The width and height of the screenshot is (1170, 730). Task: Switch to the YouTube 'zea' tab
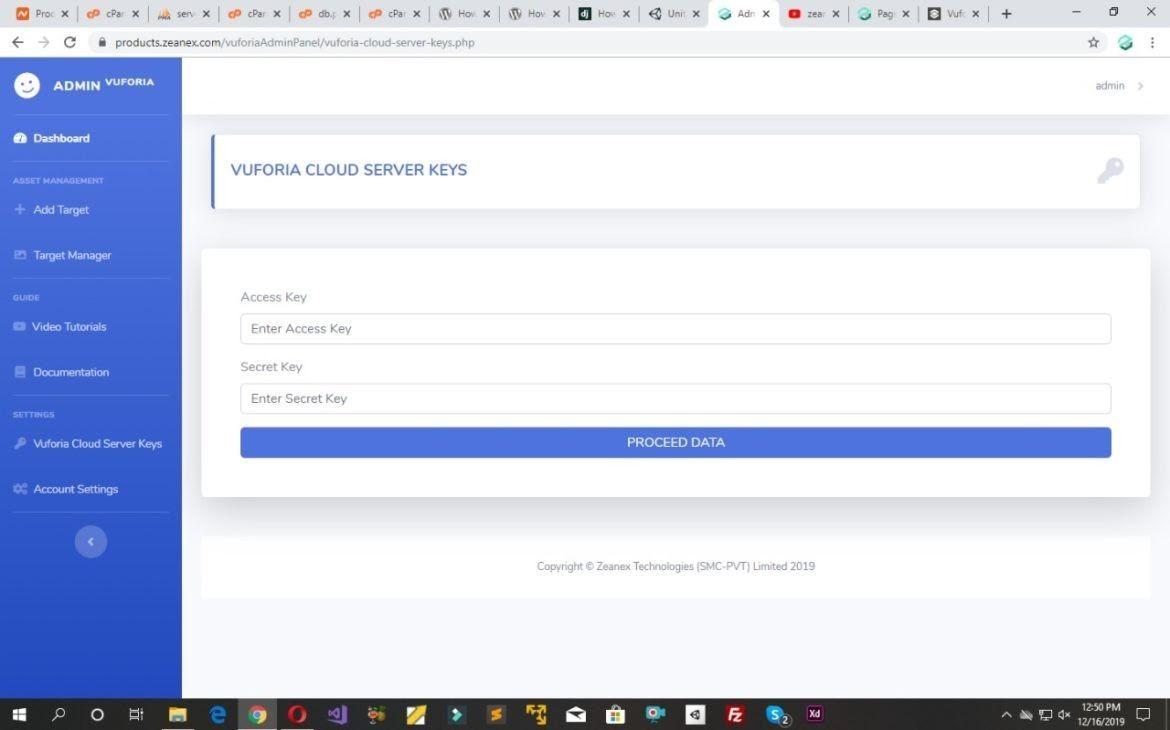(x=813, y=13)
